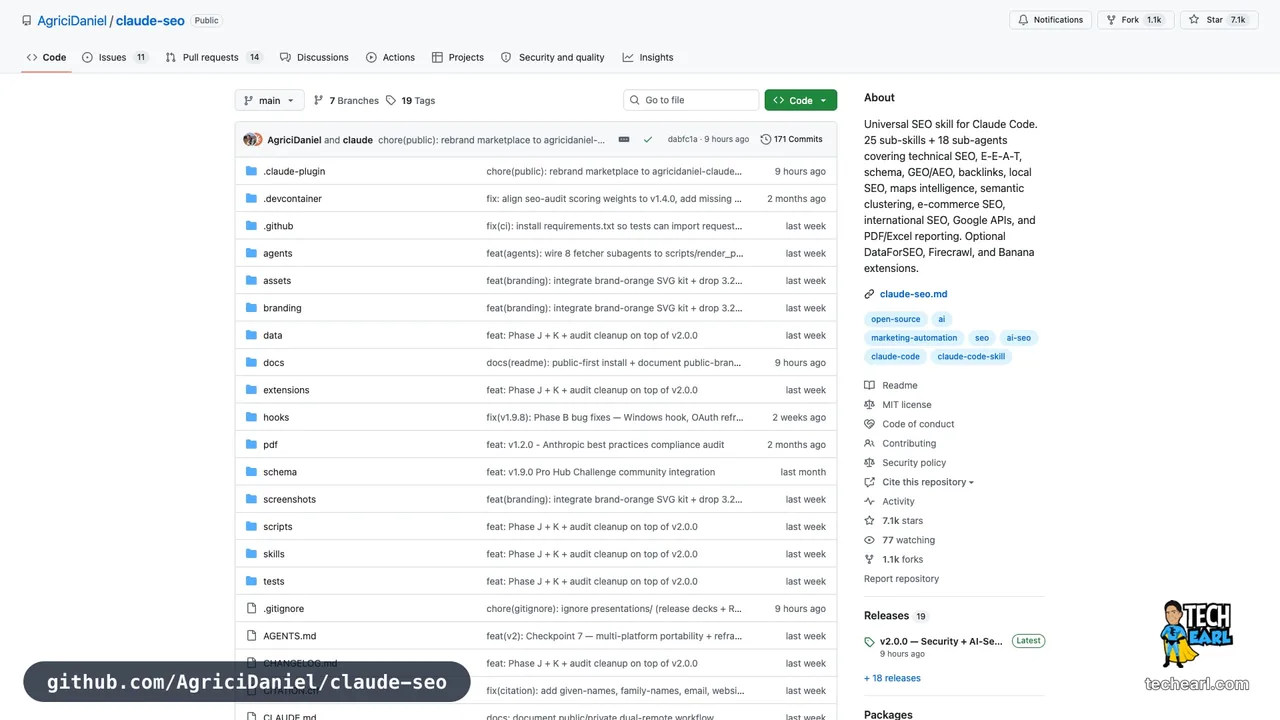Click the Notifications bell icon
1280x720 pixels.
tap(1023, 20)
